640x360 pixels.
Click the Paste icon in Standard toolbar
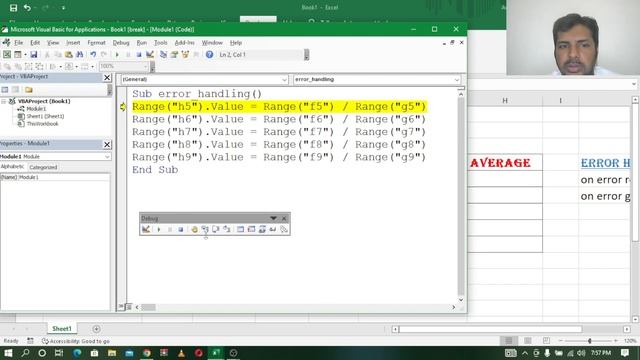click(x=69, y=54)
